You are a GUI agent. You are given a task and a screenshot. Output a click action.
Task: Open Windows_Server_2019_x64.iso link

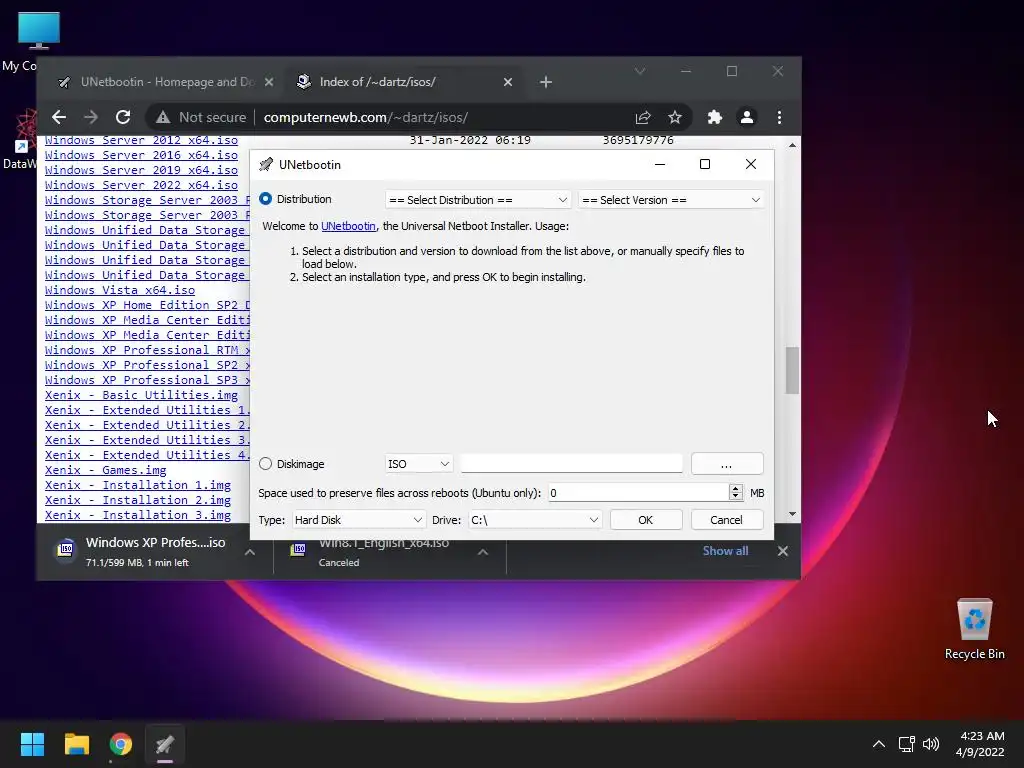point(141,170)
